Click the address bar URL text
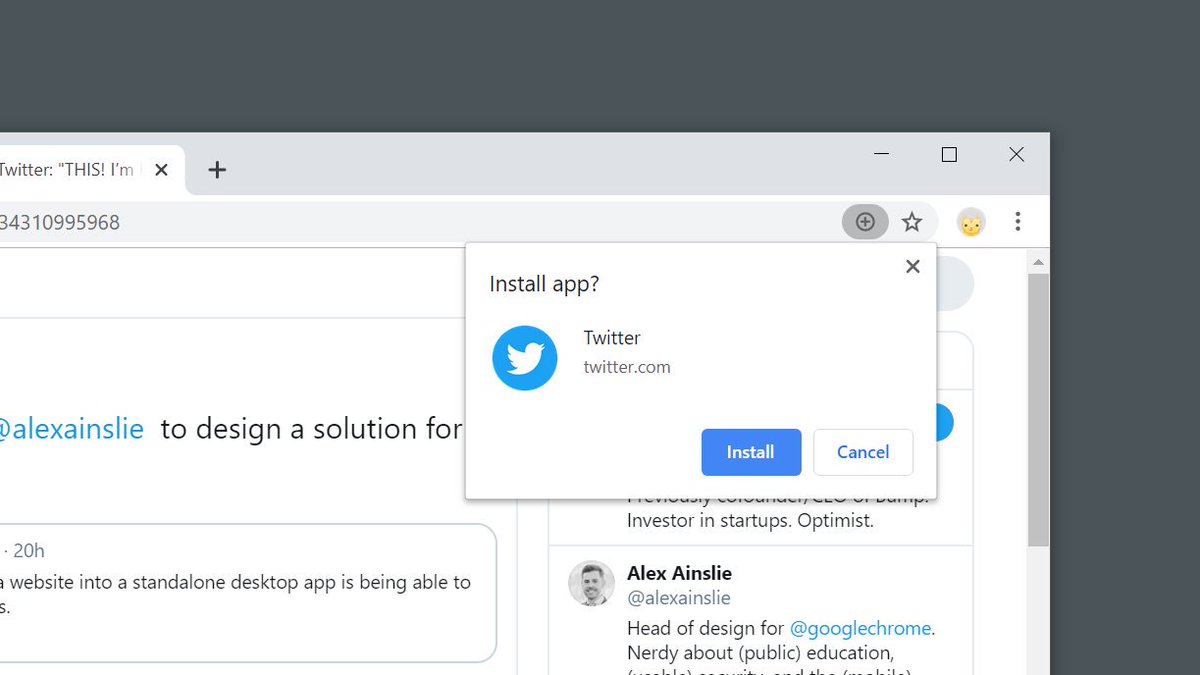This screenshot has height=675, width=1200. tap(60, 222)
